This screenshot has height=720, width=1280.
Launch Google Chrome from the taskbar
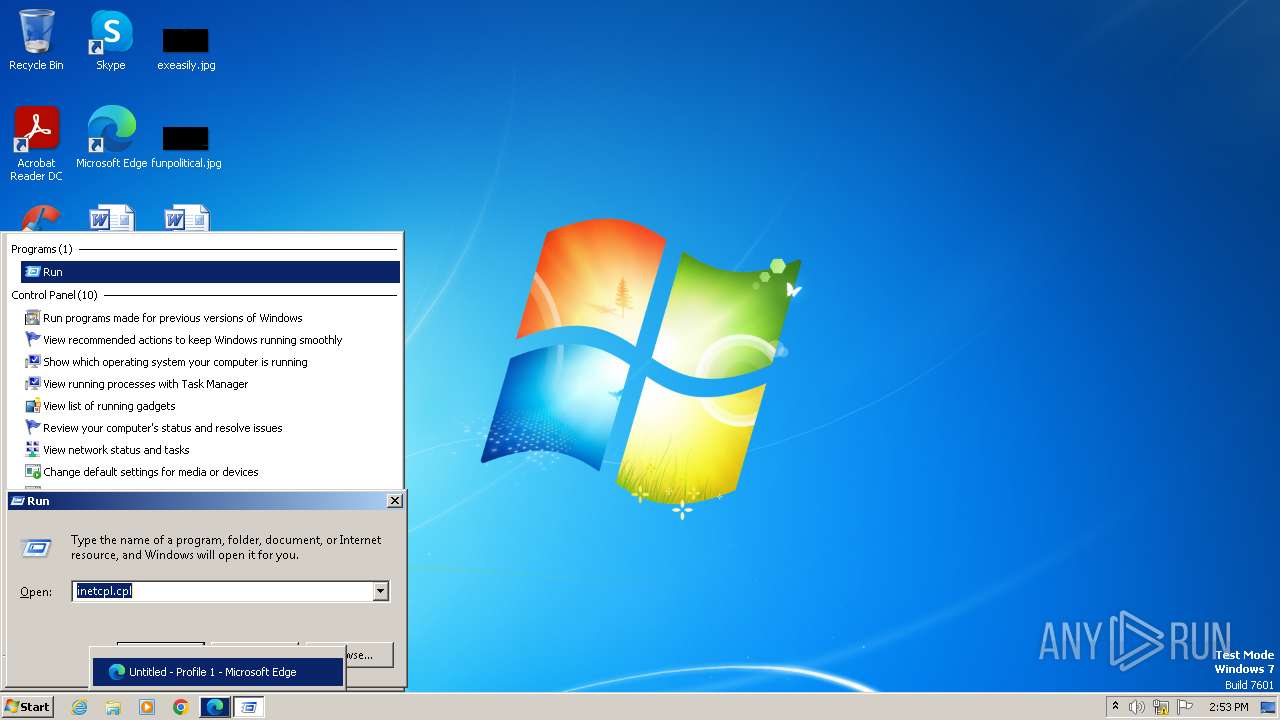(x=181, y=707)
